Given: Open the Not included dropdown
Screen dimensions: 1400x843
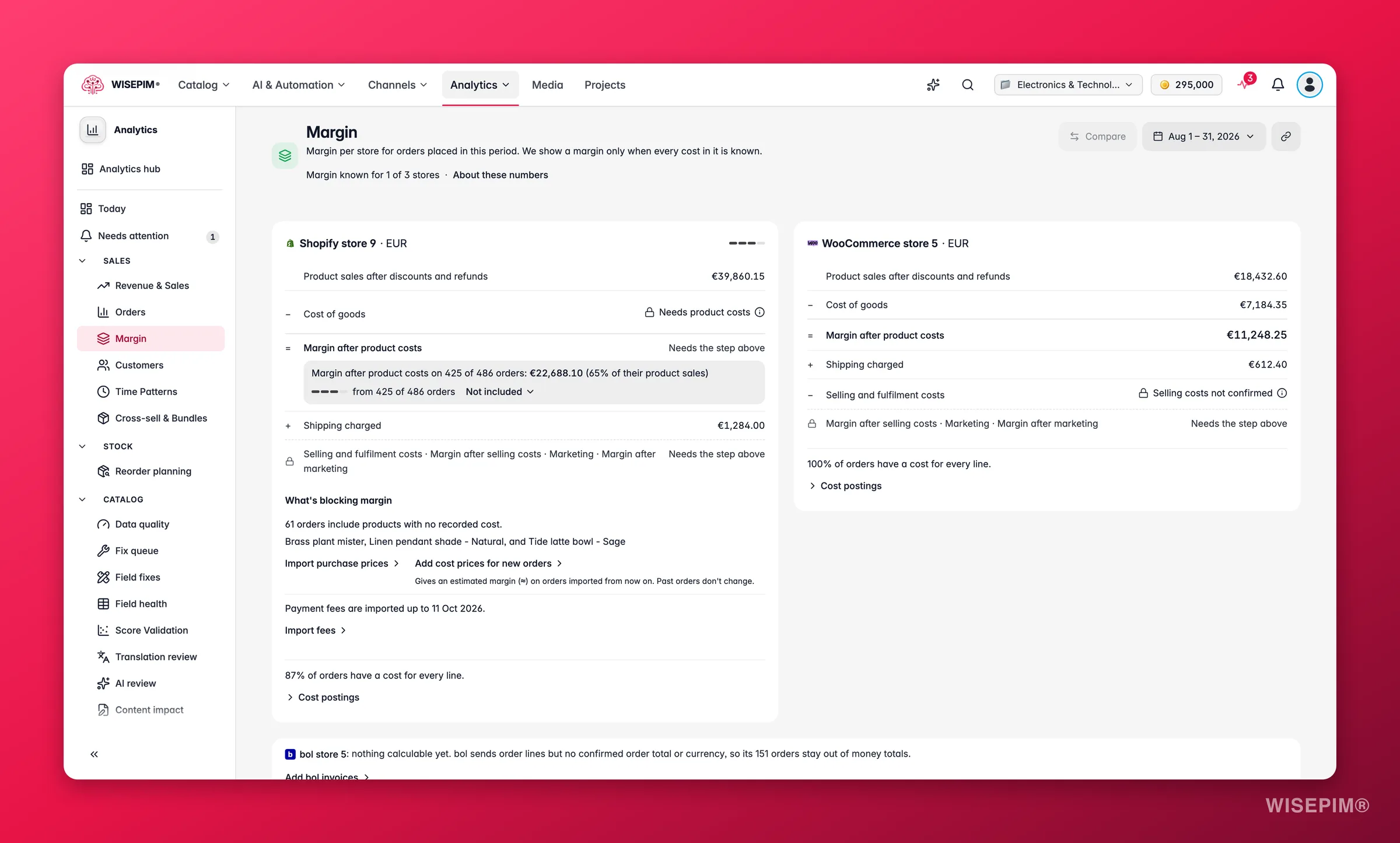Looking at the screenshot, I should 499,392.
